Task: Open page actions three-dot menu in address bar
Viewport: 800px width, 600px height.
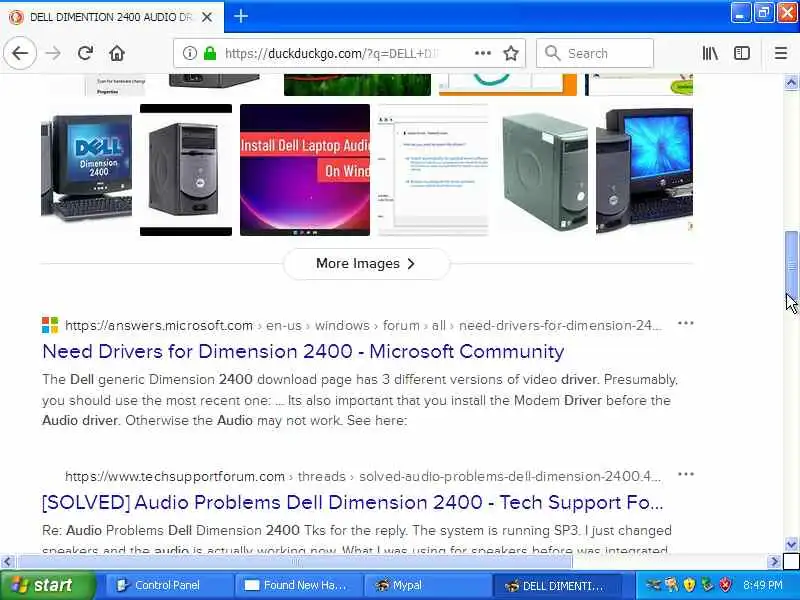Action: coord(483,53)
